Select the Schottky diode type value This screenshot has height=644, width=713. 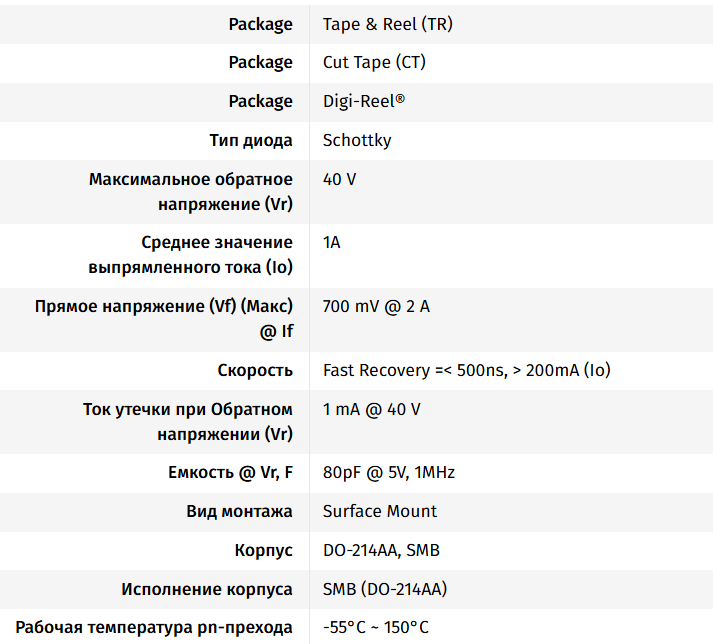(357, 140)
